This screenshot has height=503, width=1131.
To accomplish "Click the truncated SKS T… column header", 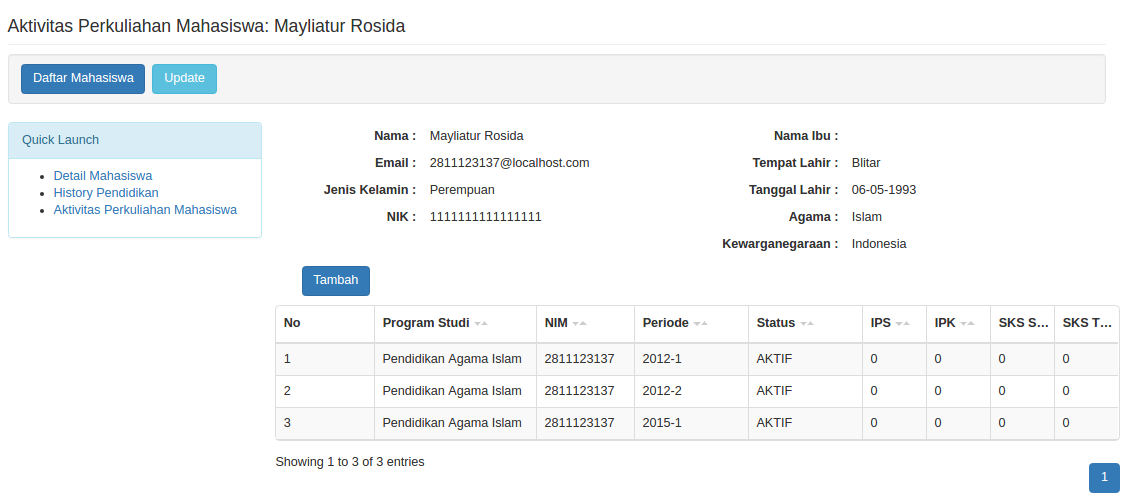I will pos(1087,323).
